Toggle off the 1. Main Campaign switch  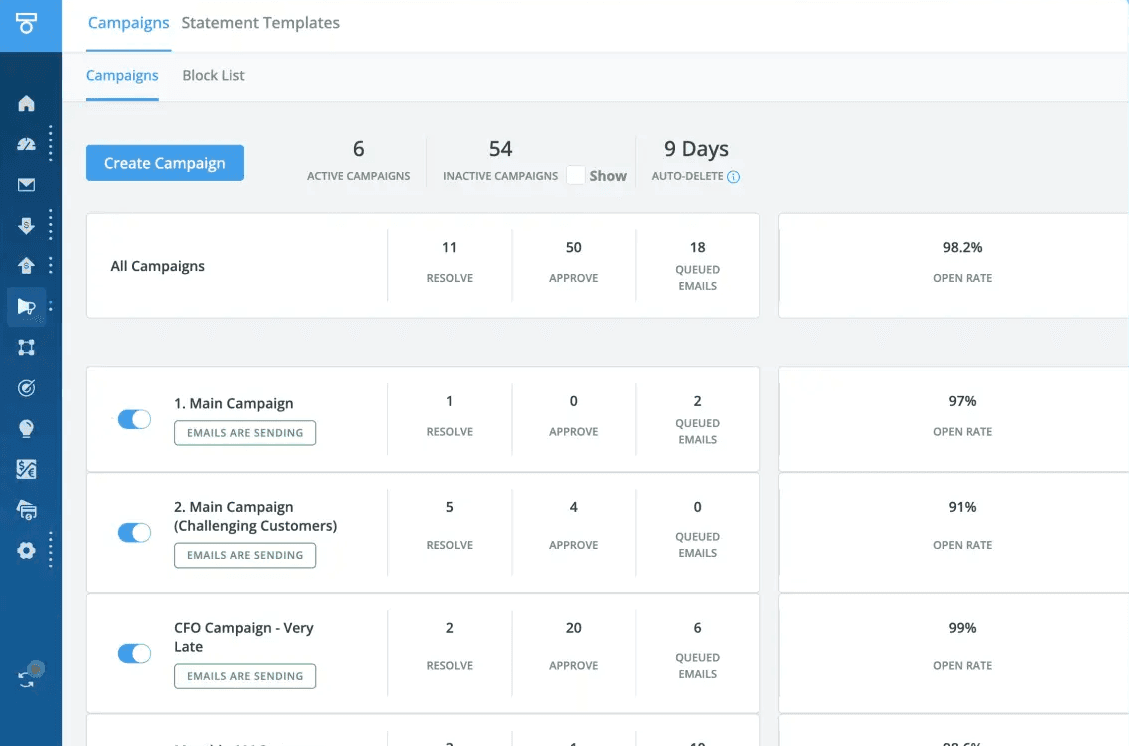tap(134, 419)
